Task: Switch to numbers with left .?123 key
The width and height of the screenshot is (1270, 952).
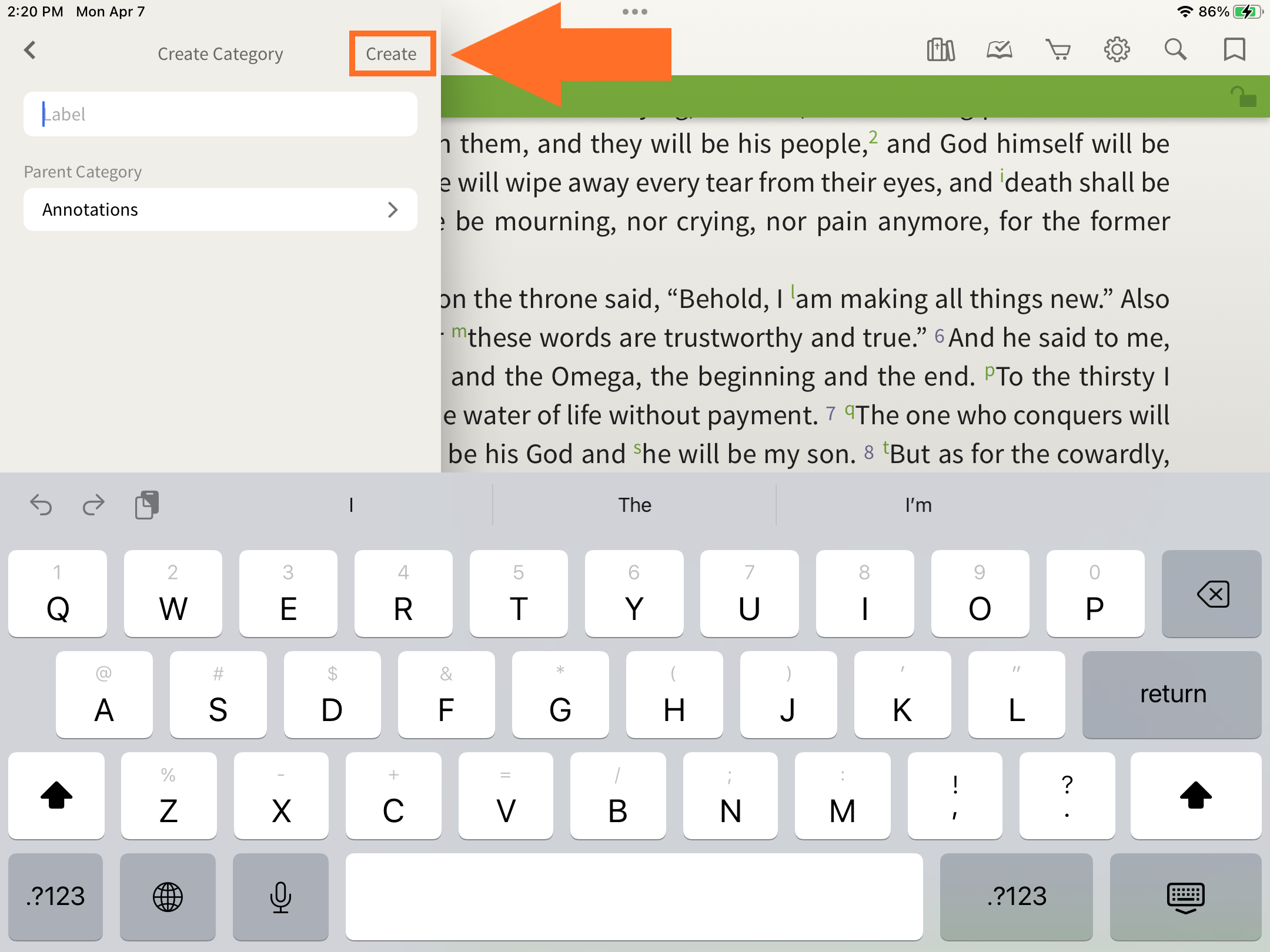Action: 56,896
